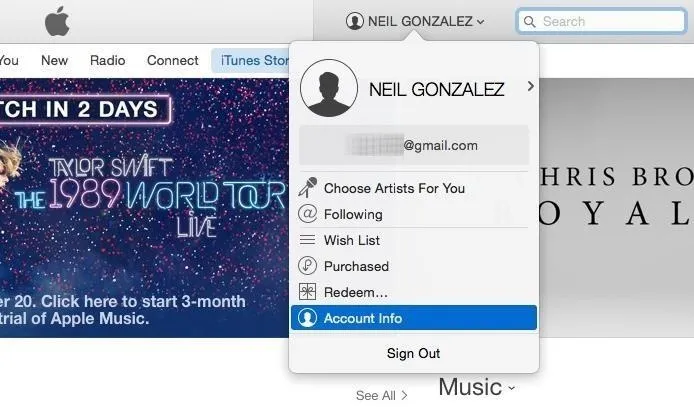This screenshot has width=694, height=407.
Task: Click the Redeem gift box icon
Action: (x=308, y=292)
